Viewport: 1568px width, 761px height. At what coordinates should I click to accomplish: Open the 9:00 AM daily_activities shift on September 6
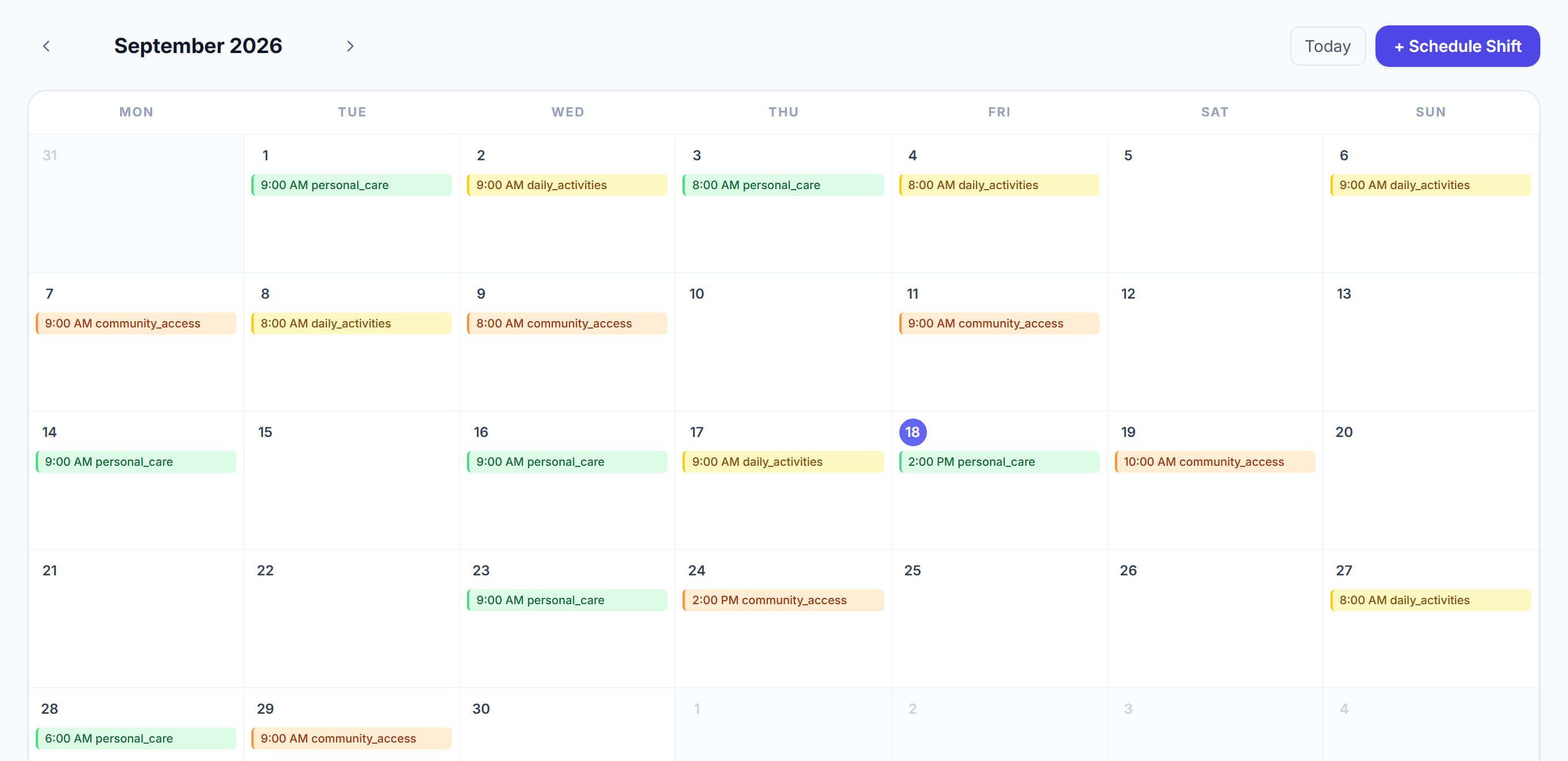(1430, 185)
